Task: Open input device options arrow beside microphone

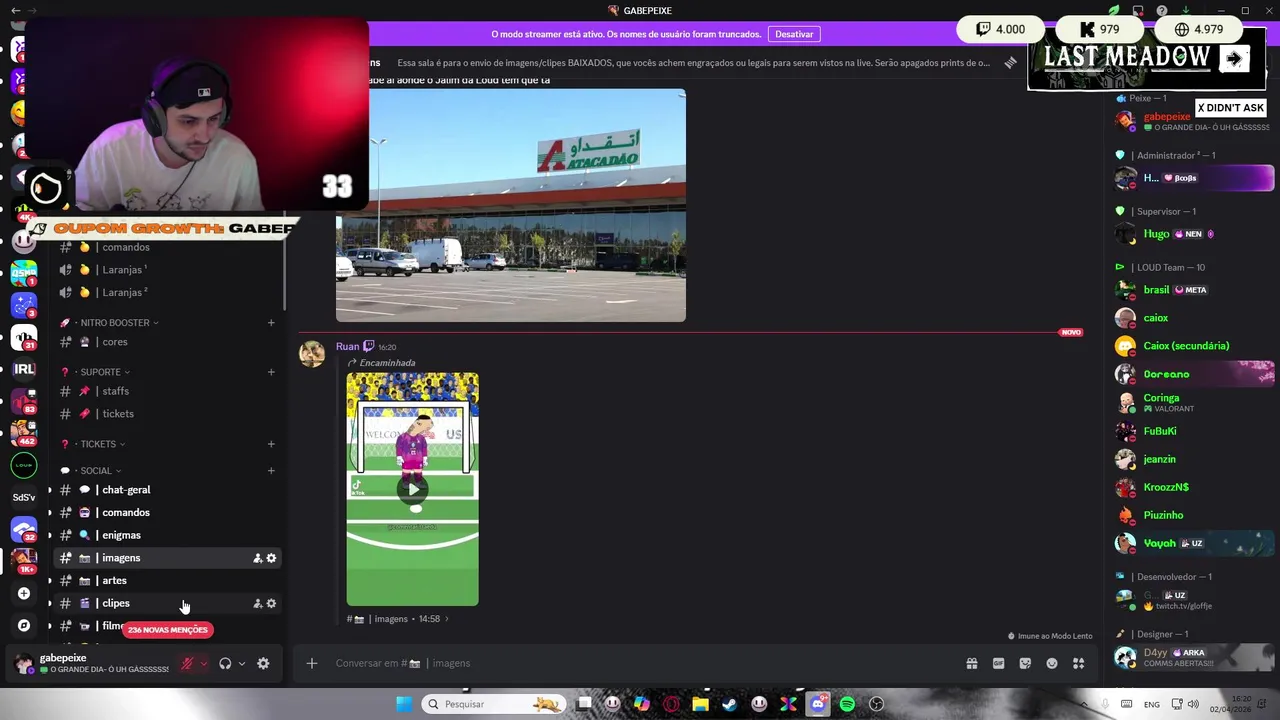Action: pyautogui.click(x=204, y=664)
